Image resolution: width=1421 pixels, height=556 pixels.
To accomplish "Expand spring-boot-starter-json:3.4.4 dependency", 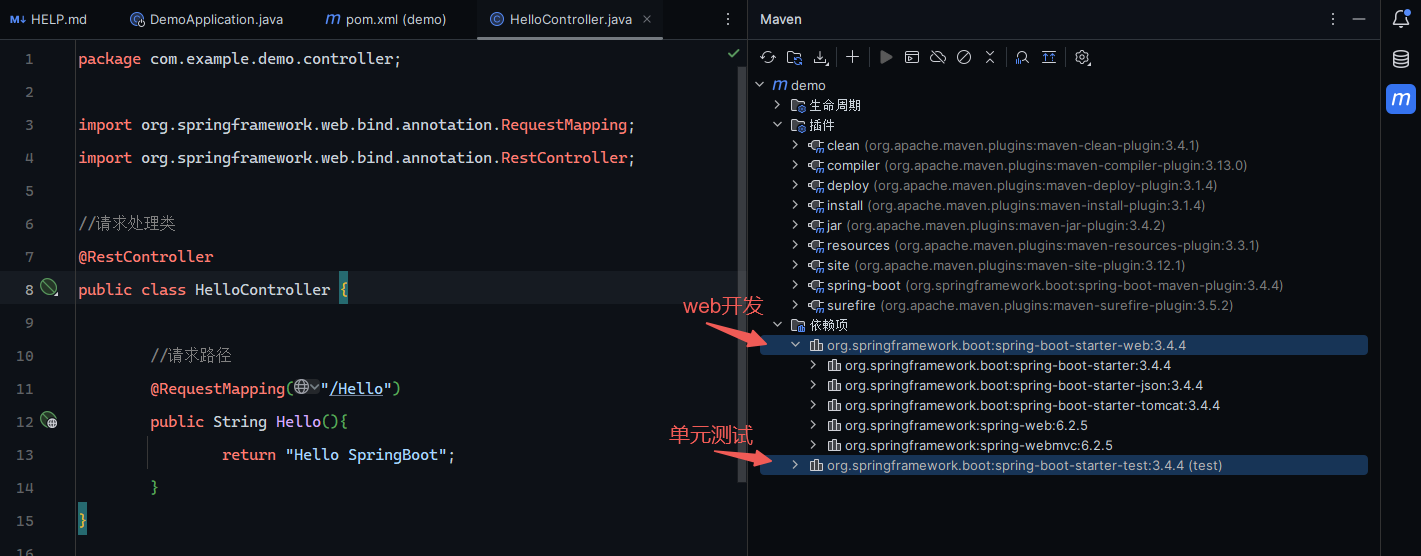I will click(x=814, y=385).
